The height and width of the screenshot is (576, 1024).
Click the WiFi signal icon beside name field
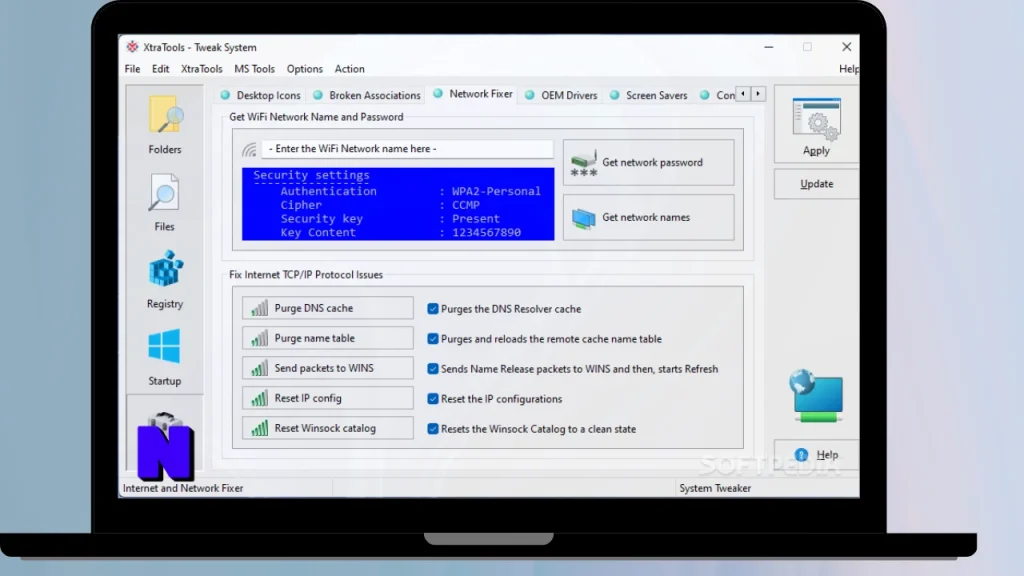tap(249, 150)
